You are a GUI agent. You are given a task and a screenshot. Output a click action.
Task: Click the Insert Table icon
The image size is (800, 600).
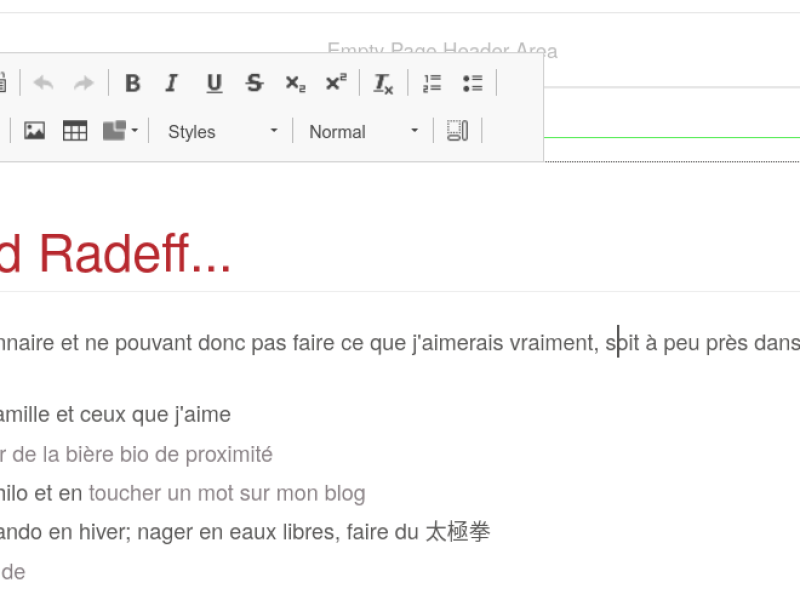[75, 131]
